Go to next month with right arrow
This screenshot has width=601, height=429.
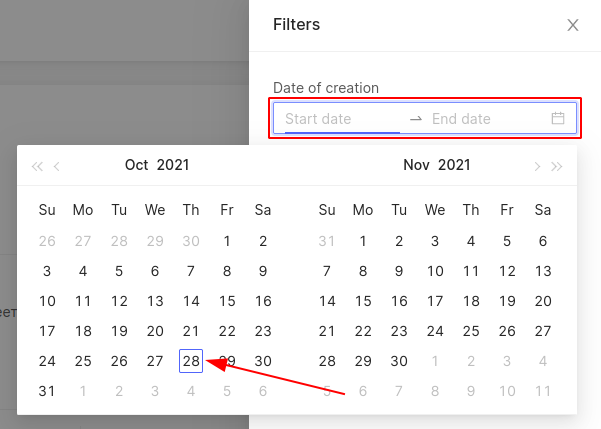point(537,166)
